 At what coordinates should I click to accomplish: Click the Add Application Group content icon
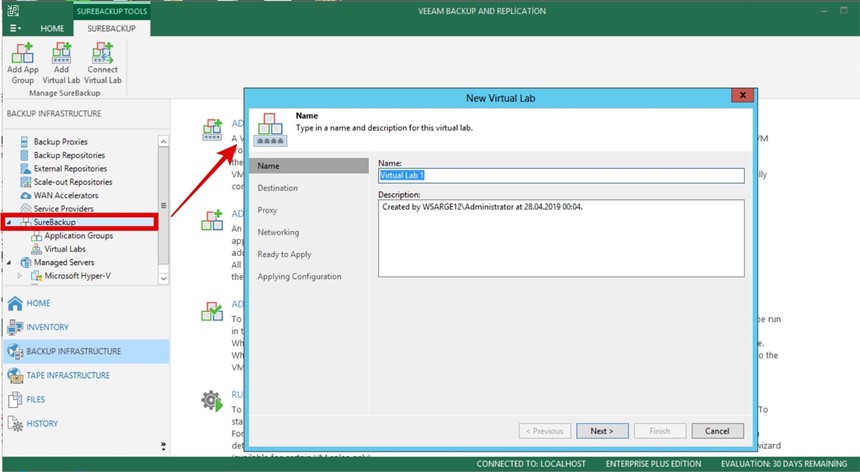pos(212,220)
